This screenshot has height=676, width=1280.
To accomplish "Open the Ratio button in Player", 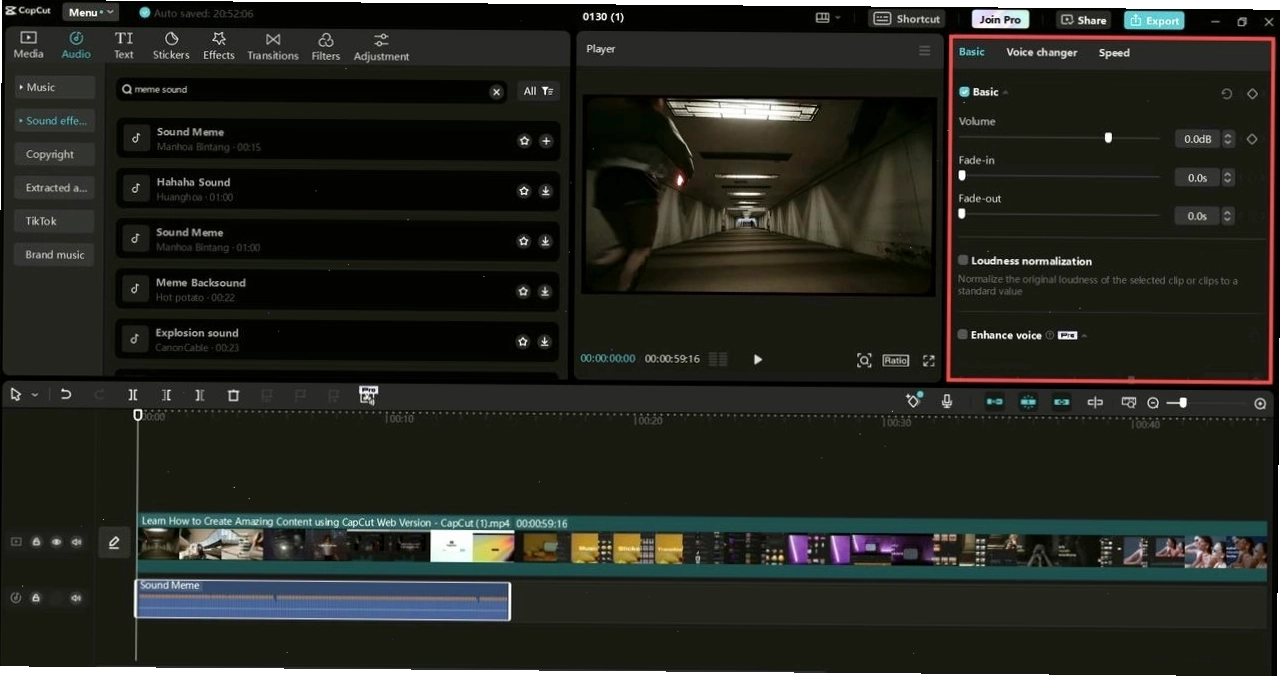I will tap(895, 360).
